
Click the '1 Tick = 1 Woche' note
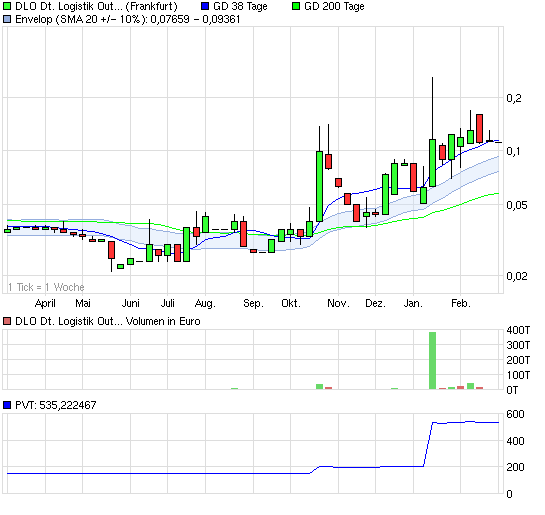[46, 287]
